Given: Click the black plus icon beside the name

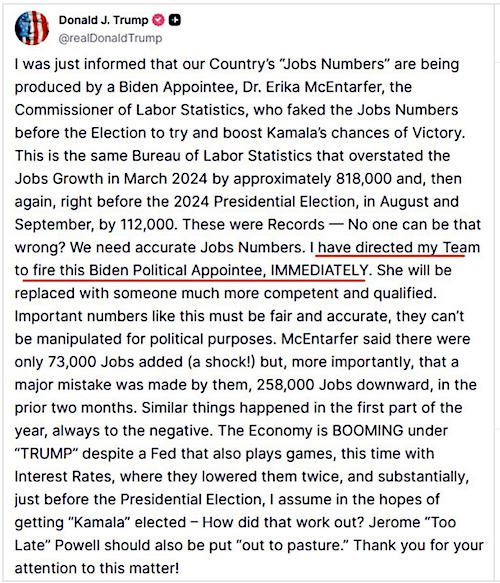Looking at the screenshot, I should (175, 20).
